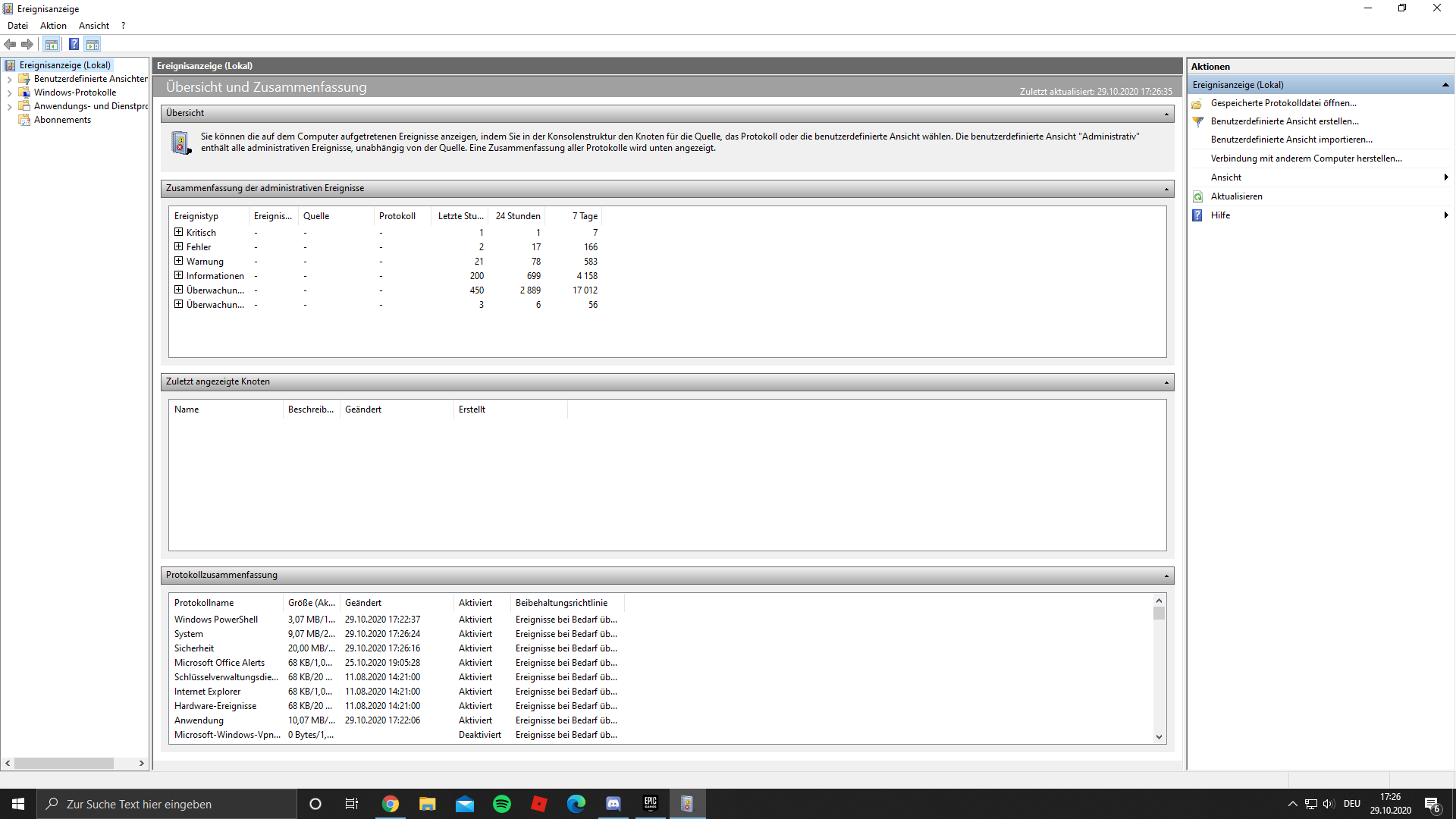The image size is (1456, 819).
Task: Expand Benutzerdefinierte Ansichten tree node
Action: coord(9,79)
